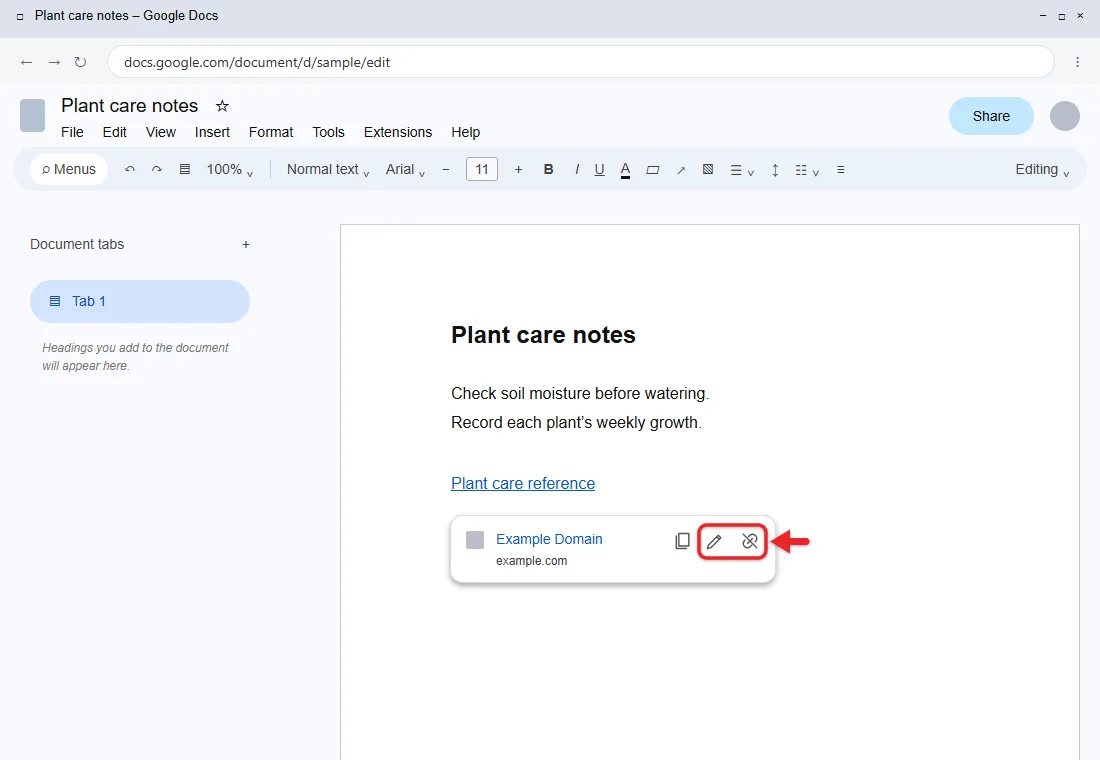Toggle underline formatting
Image resolution: width=1100 pixels, height=760 pixels.
599,170
